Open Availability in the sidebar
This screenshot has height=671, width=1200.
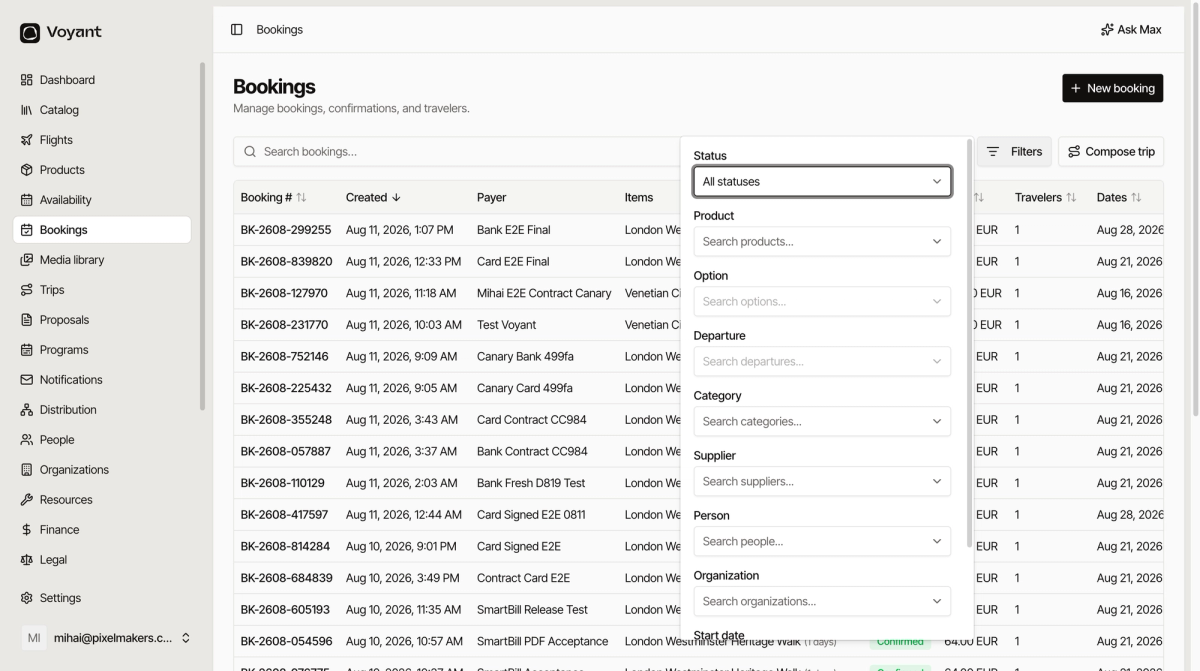pyautogui.click(x=102, y=200)
